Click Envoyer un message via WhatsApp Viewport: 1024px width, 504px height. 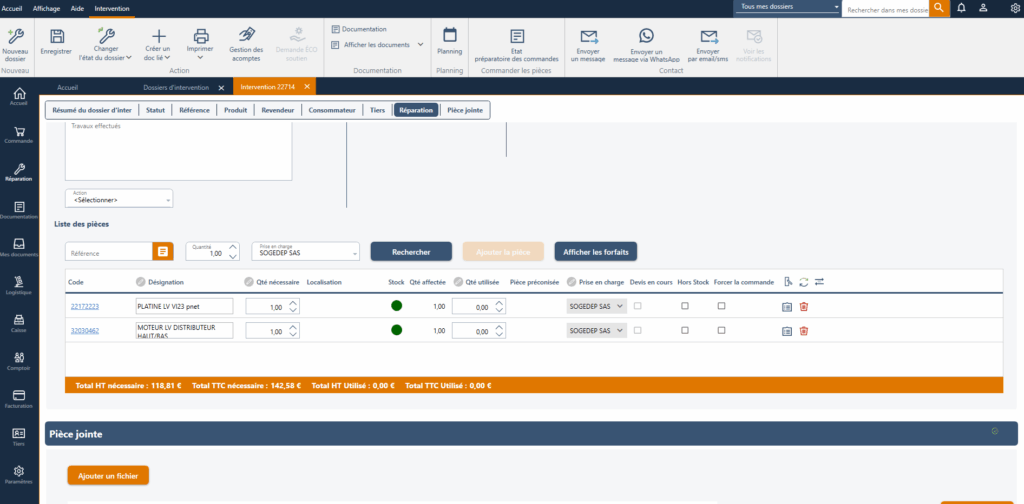(646, 37)
